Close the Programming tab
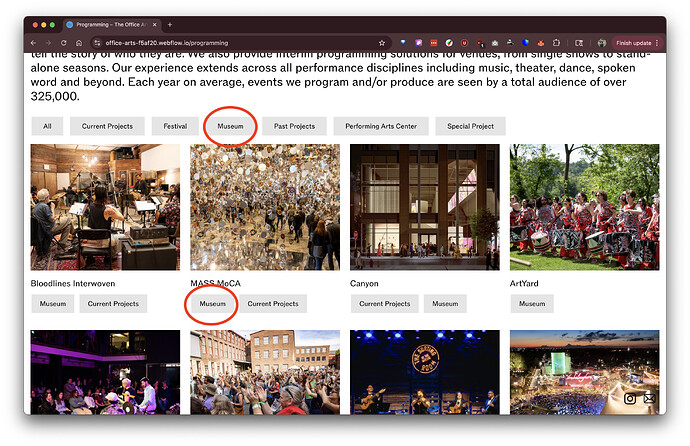This screenshot has height=446, width=690. [154, 25]
